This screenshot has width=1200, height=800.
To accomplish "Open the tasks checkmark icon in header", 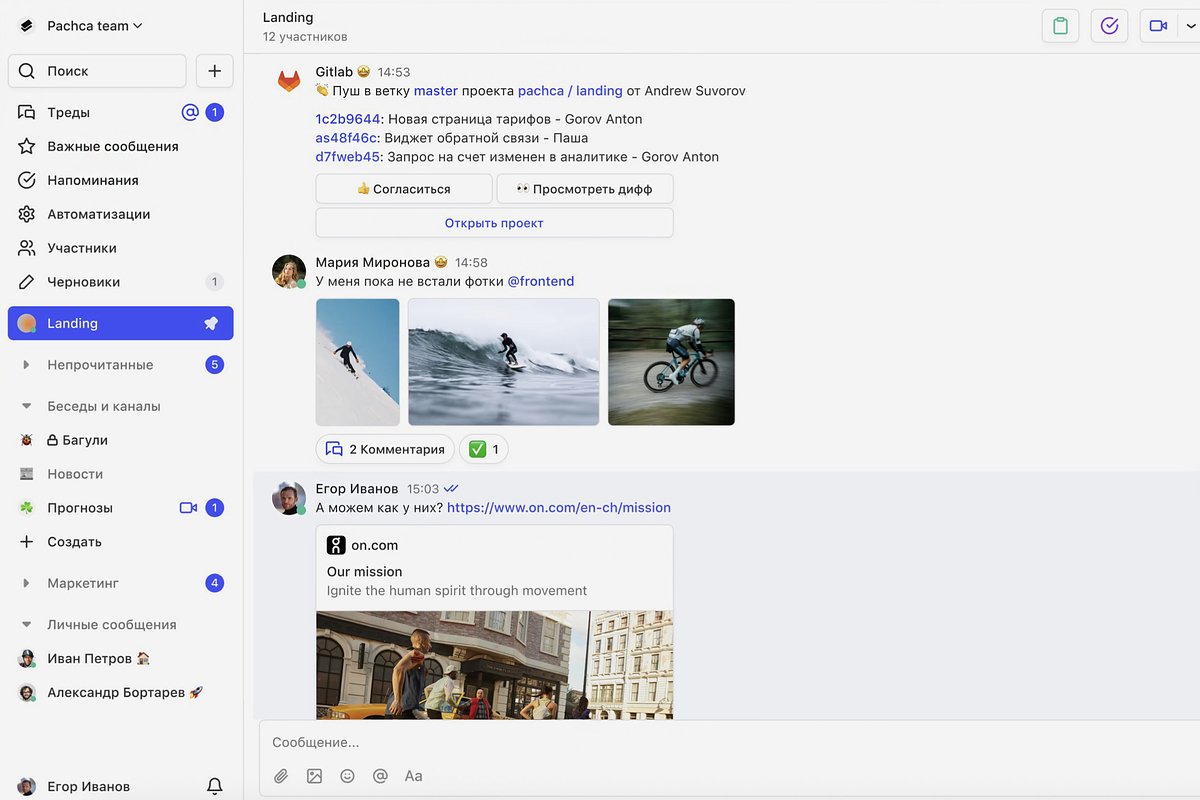I will point(1109,26).
